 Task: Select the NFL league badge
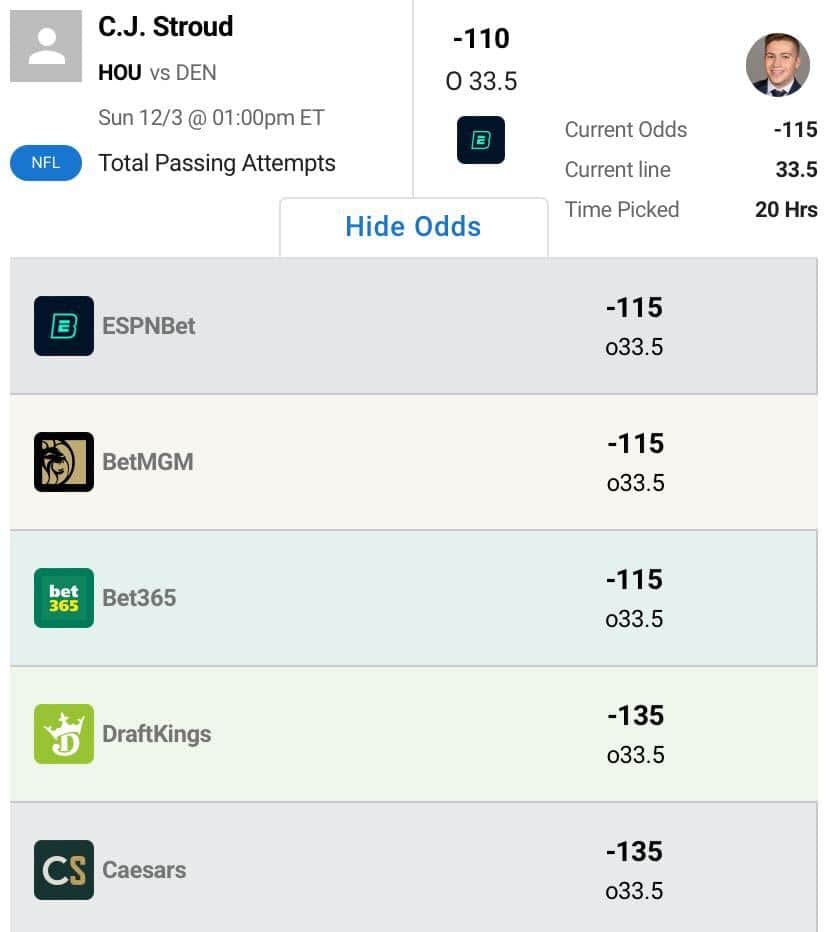(46, 163)
